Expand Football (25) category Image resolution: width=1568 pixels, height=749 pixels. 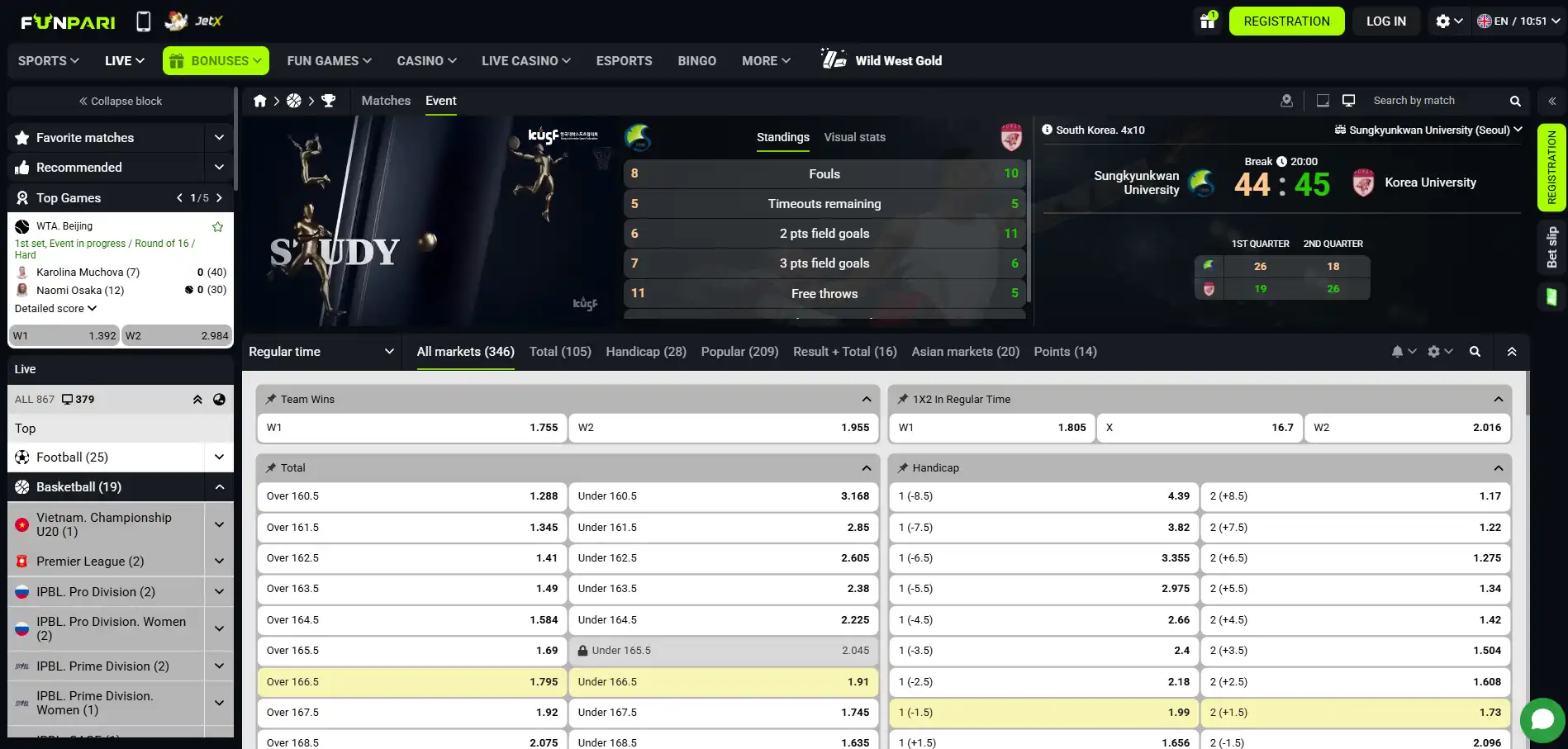tap(219, 457)
